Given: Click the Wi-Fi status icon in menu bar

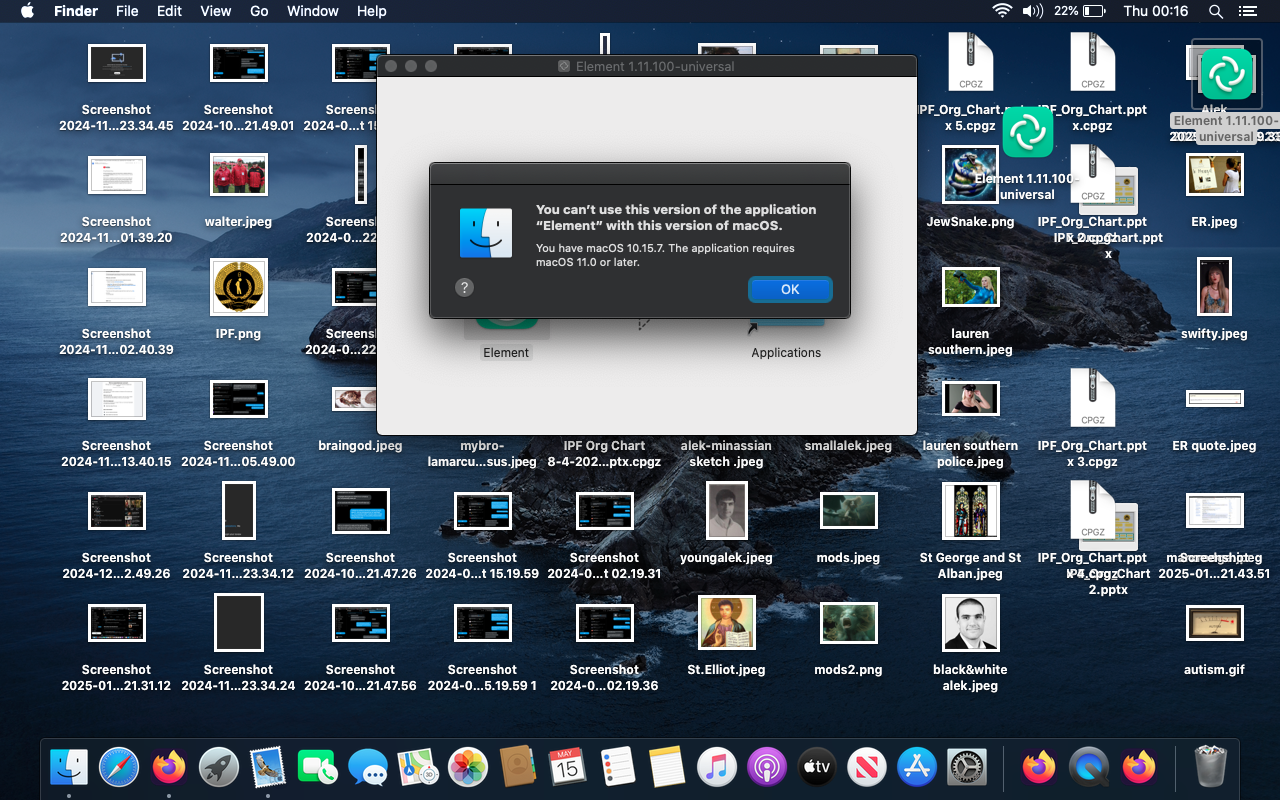Looking at the screenshot, I should (1002, 11).
